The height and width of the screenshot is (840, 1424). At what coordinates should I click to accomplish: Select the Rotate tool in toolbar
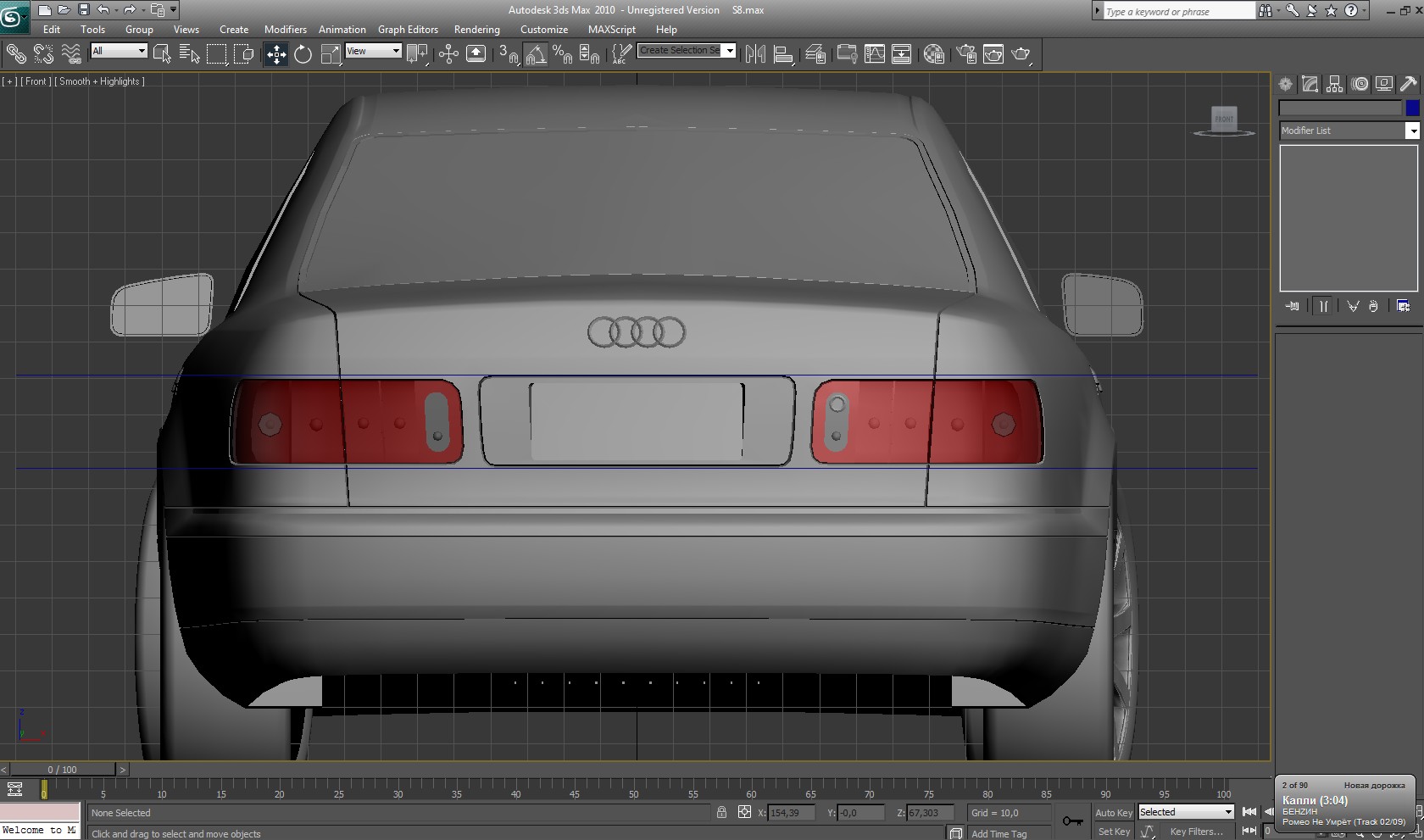303,54
